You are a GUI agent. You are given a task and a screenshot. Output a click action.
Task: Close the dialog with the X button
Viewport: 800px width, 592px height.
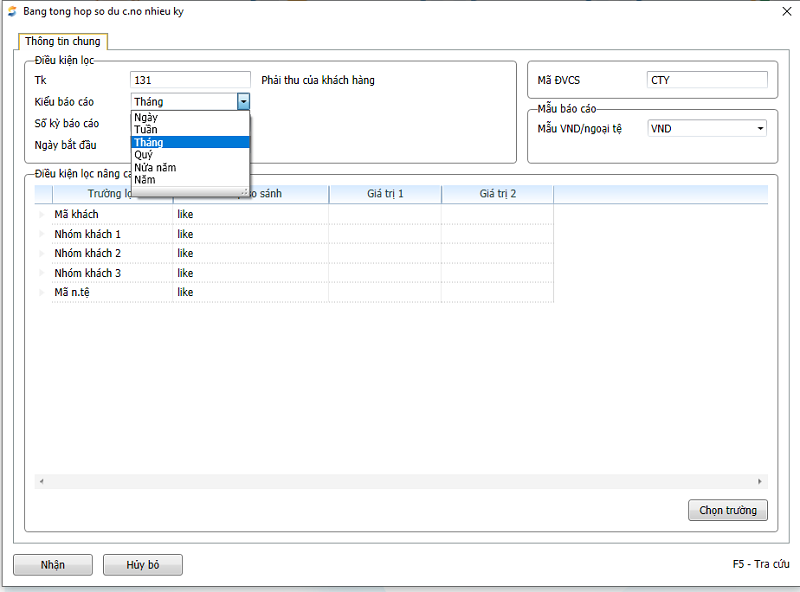(x=787, y=11)
